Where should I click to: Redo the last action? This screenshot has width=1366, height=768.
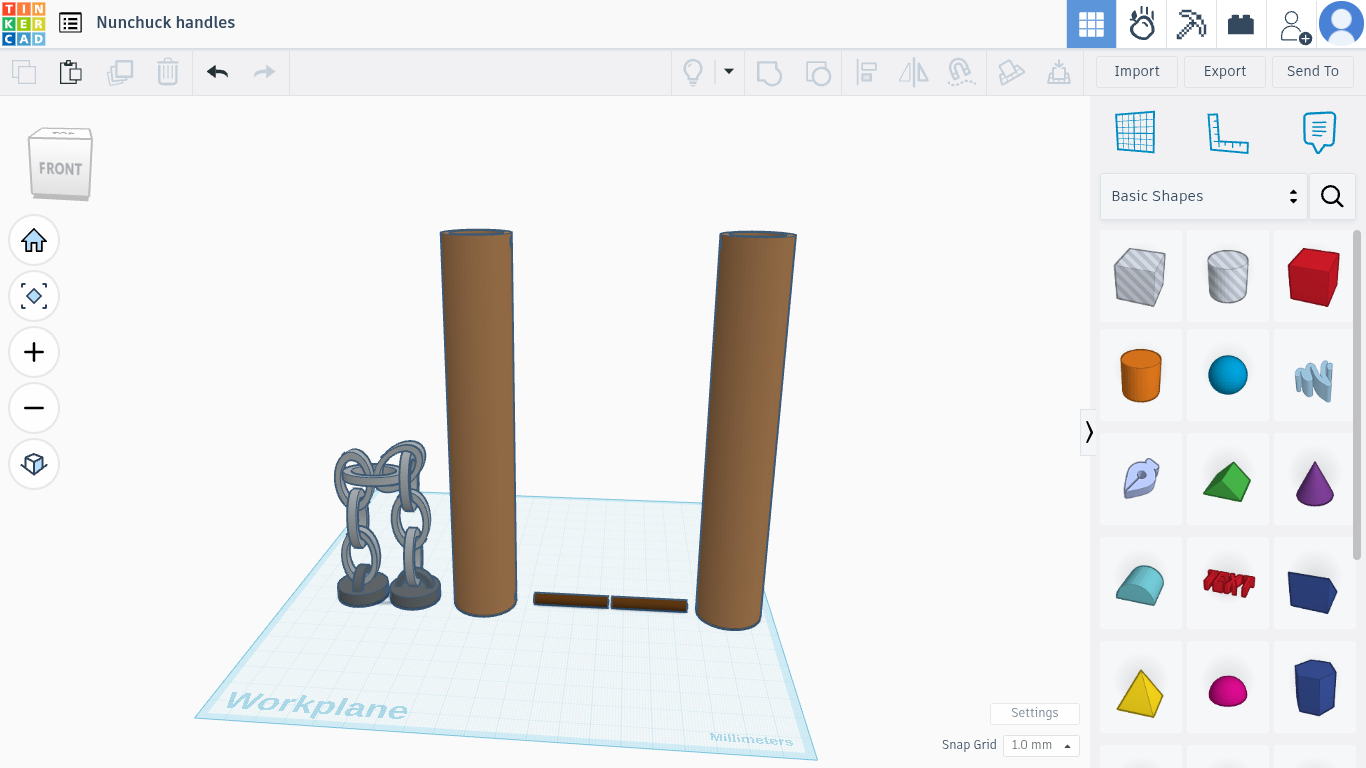coord(264,72)
